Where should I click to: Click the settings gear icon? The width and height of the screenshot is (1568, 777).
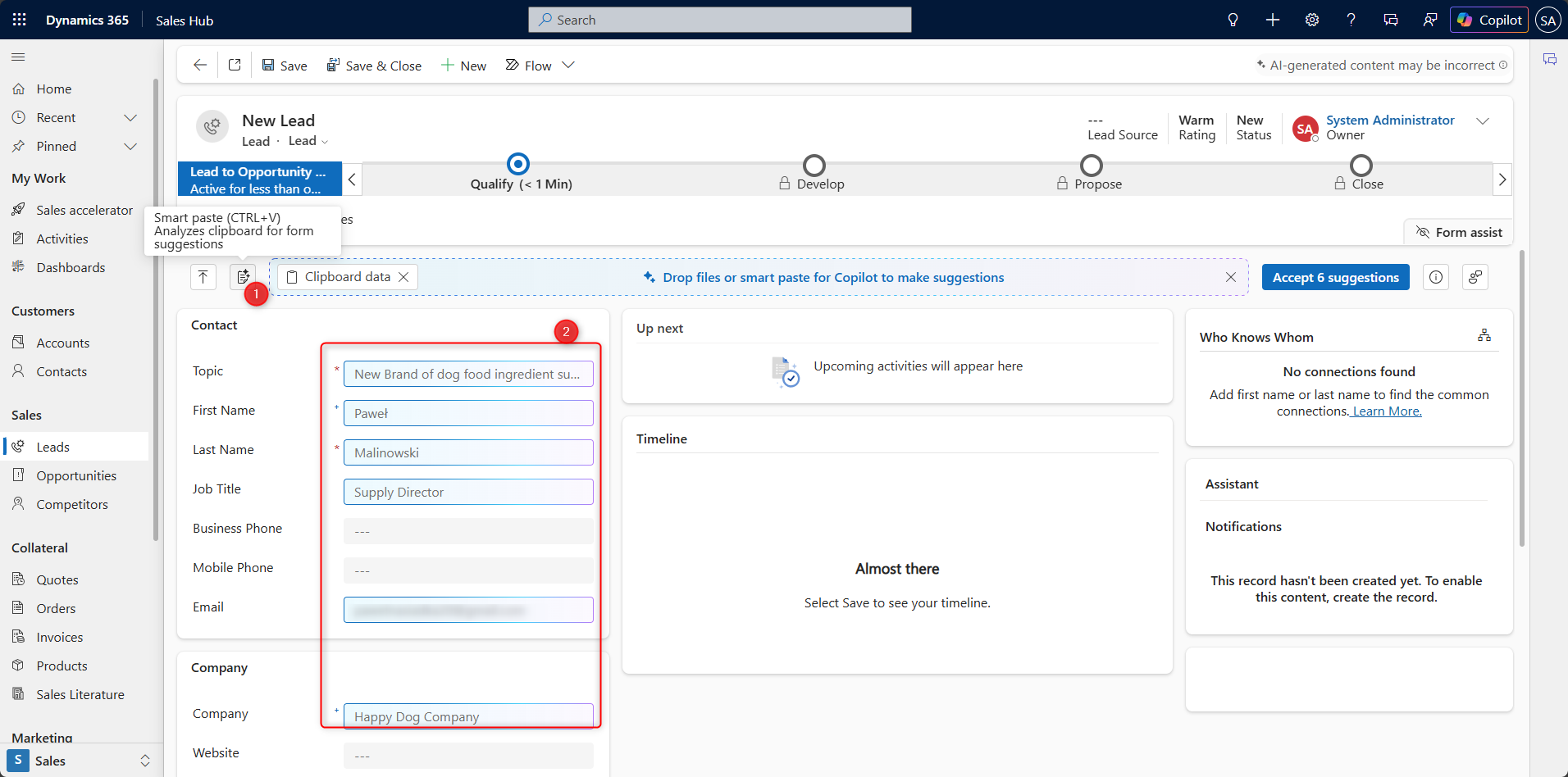1312,20
